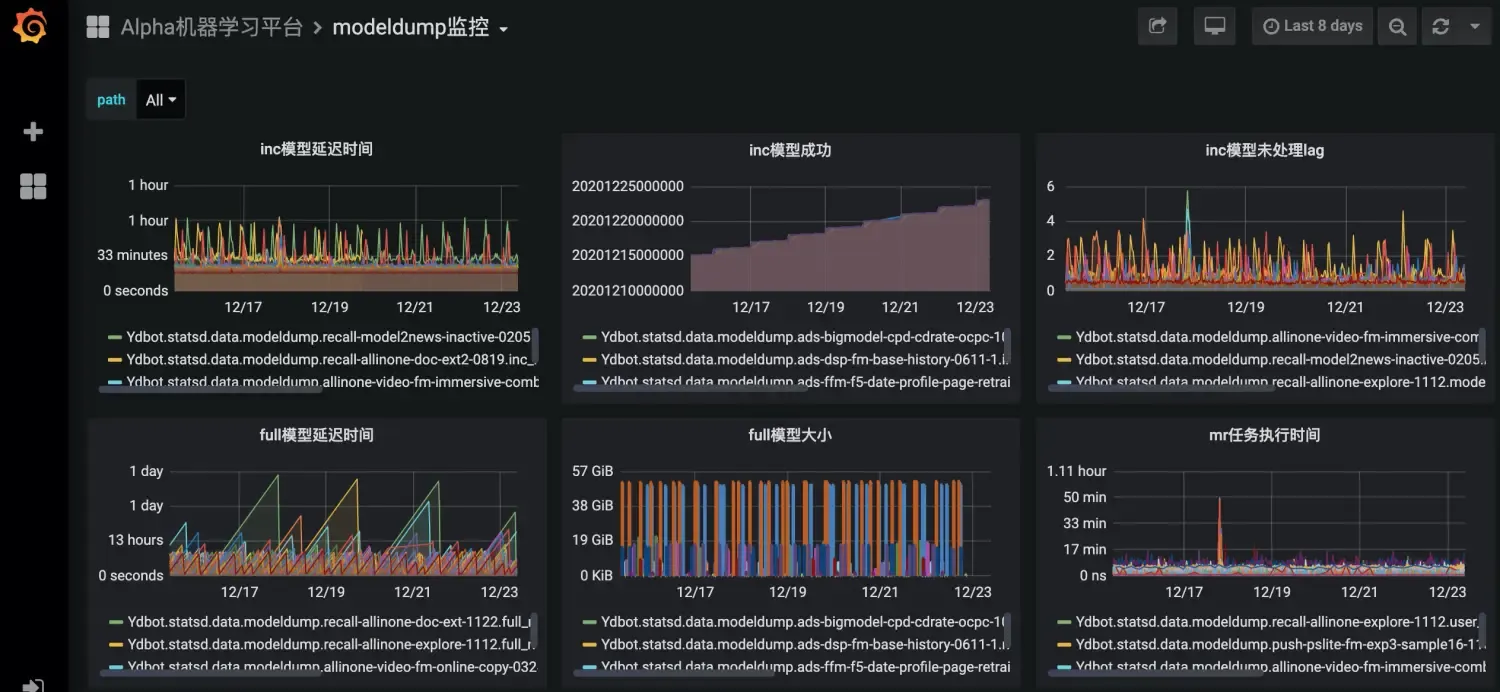Open the full模型大小 panel title menu
This screenshot has height=692, width=1500.
789,435
